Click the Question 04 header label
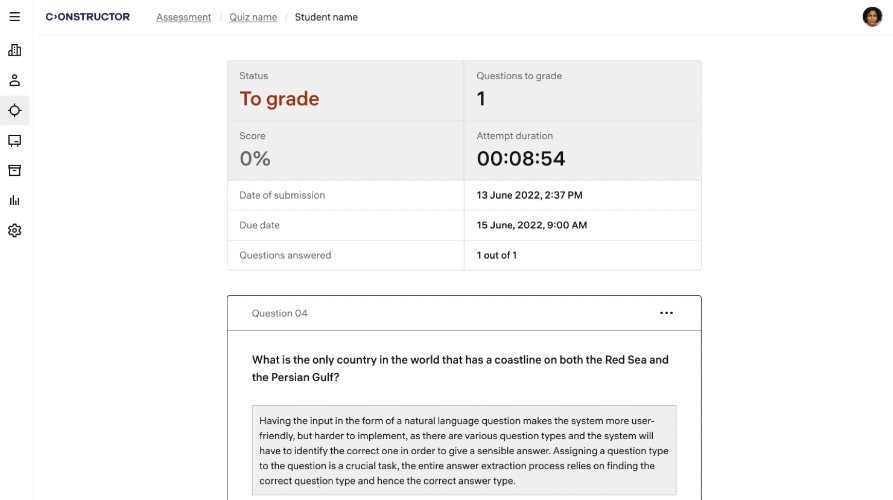This screenshot has height=500, width=893. pyautogui.click(x=280, y=313)
